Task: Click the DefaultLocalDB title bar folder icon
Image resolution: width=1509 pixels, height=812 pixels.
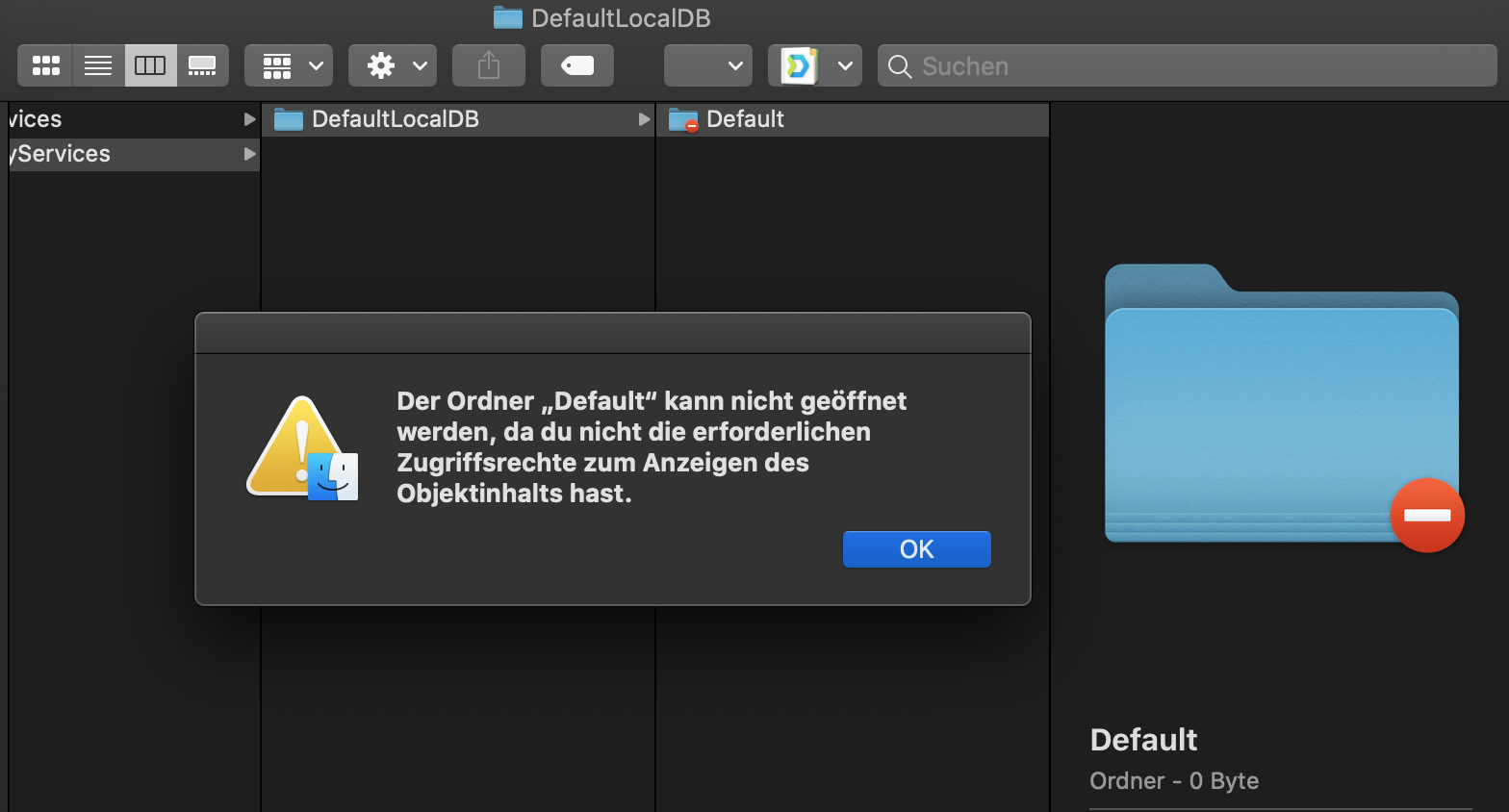Action: coord(507,17)
